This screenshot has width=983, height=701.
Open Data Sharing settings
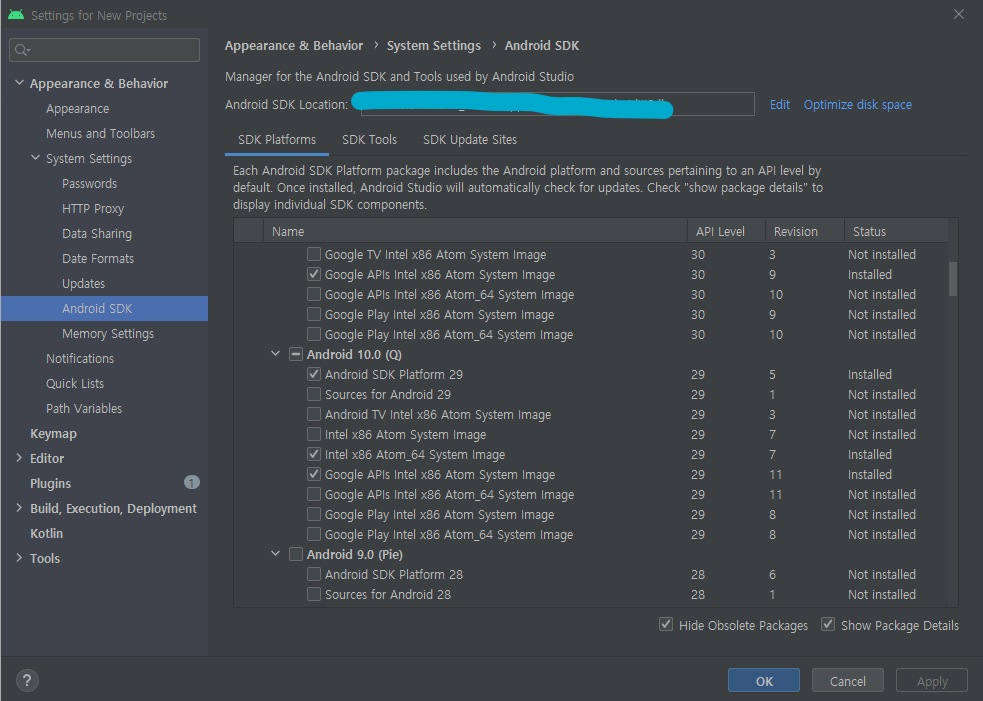tap(97, 234)
